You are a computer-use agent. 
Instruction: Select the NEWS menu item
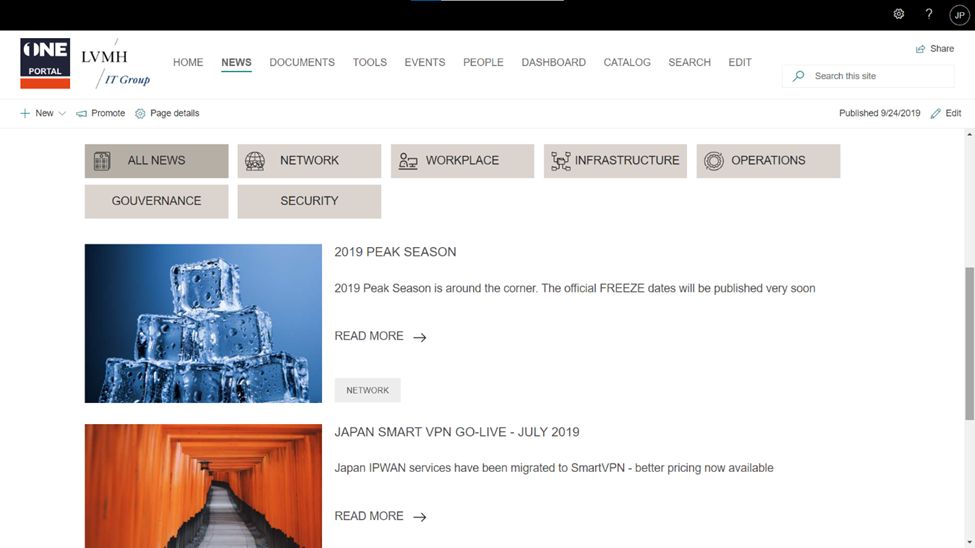(236, 62)
